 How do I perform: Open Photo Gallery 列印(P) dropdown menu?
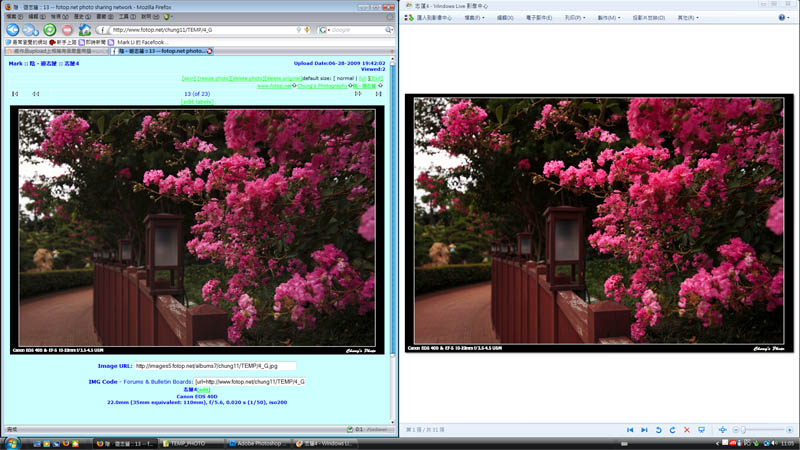tap(574, 18)
